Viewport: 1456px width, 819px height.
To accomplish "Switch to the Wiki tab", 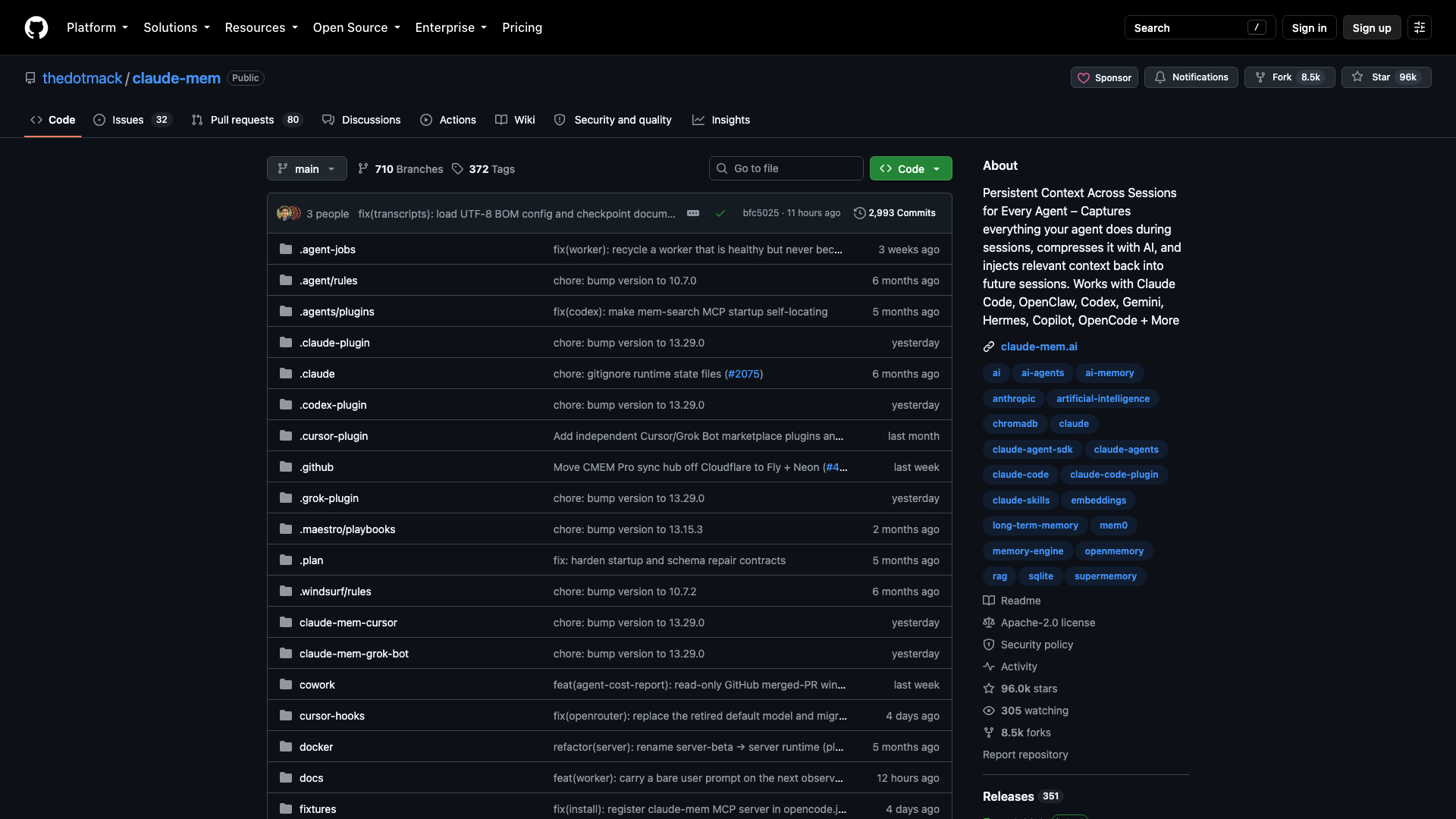I will [x=515, y=120].
